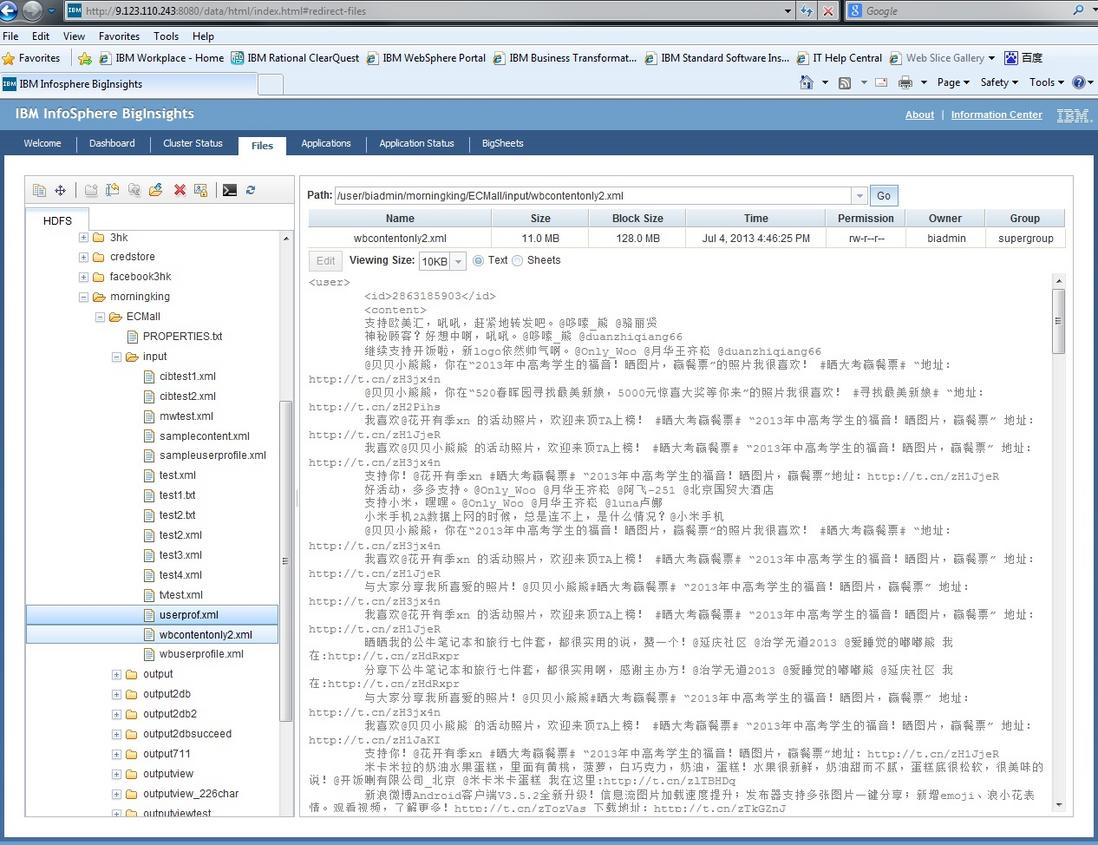Click the Google search magnifier icon

tap(1078, 11)
